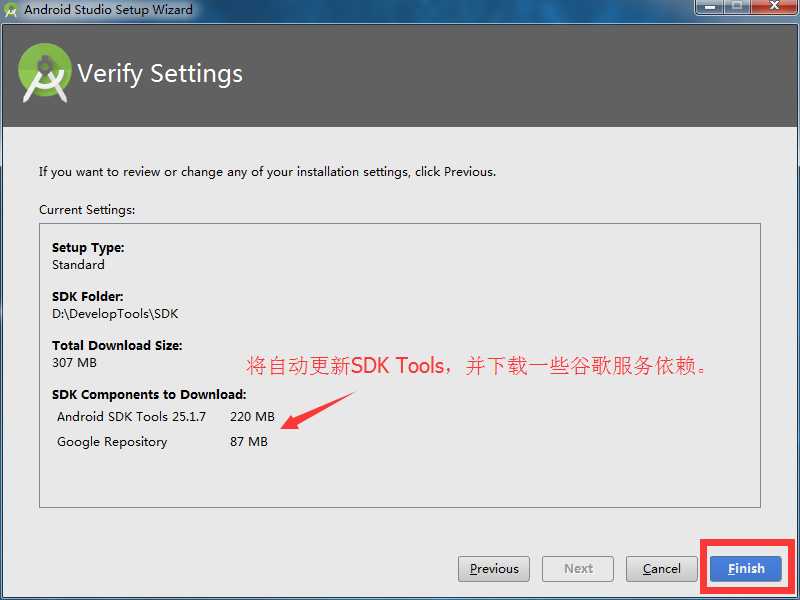Screen dimensions: 800x600
Task: Close the Setup Wizard window
Action: [774, 7]
